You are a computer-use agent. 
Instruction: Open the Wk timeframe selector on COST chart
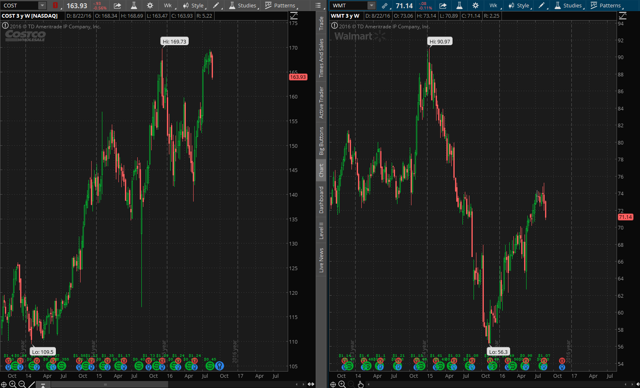[x=168, y=5]
